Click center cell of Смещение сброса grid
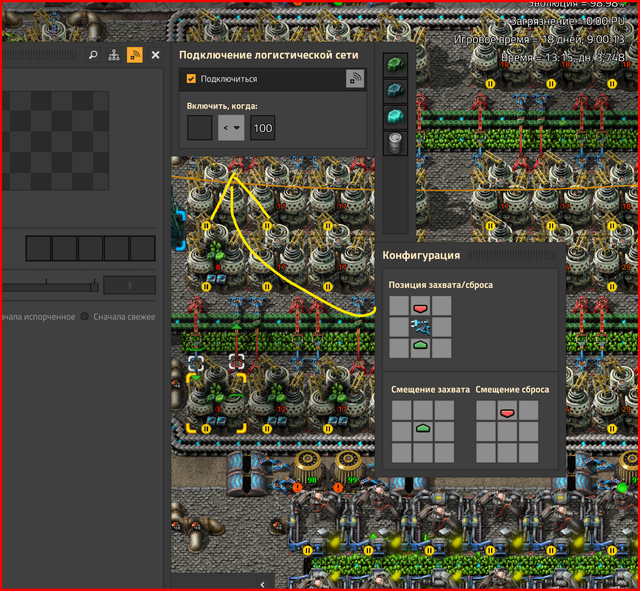 507,431
